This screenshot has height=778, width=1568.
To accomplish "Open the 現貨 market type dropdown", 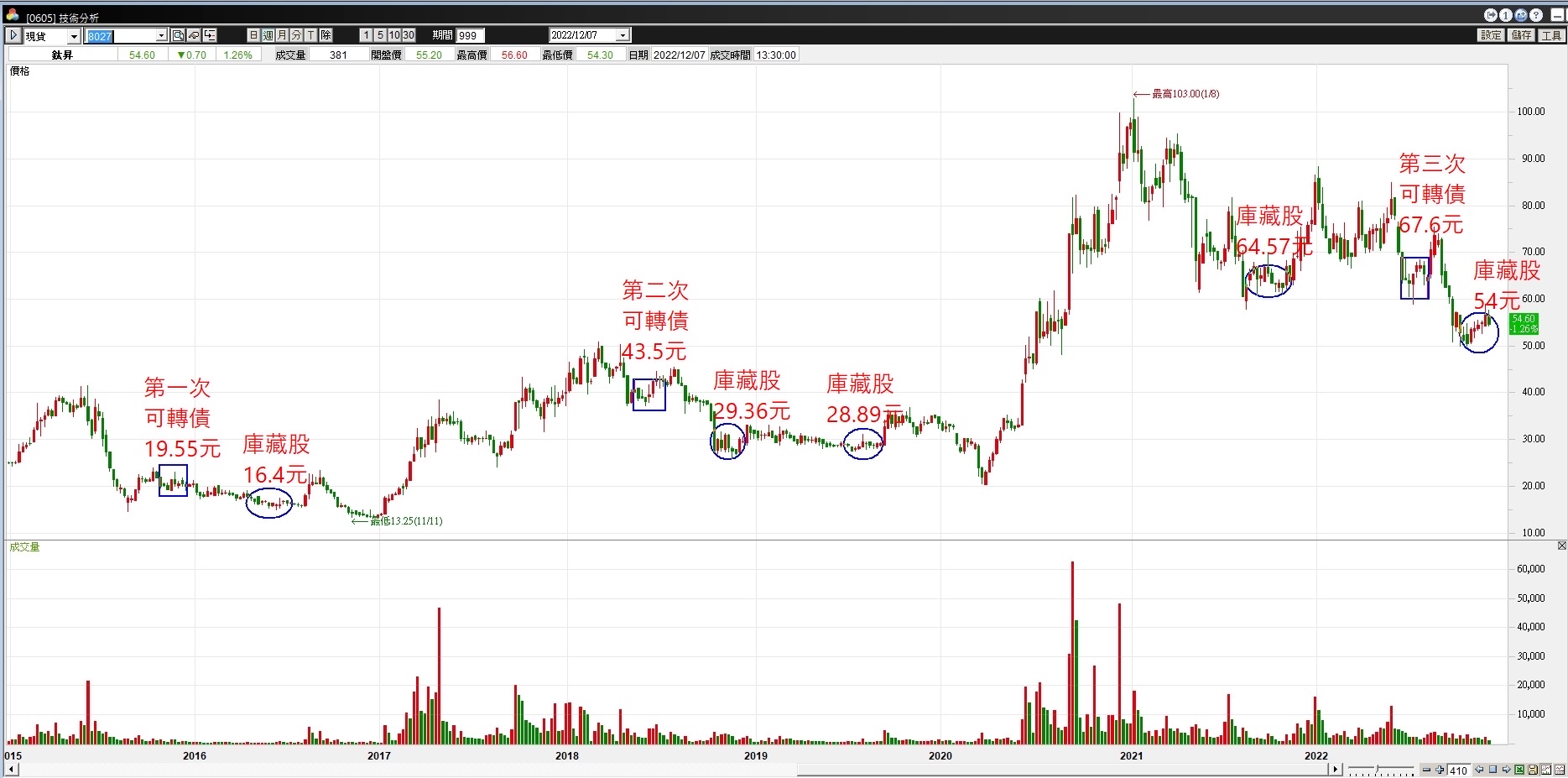I will [x=74, y=36].
